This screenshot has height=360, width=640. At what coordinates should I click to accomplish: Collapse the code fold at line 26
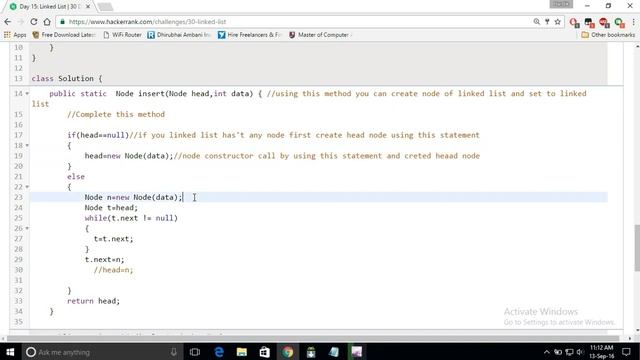click(27, 228)
